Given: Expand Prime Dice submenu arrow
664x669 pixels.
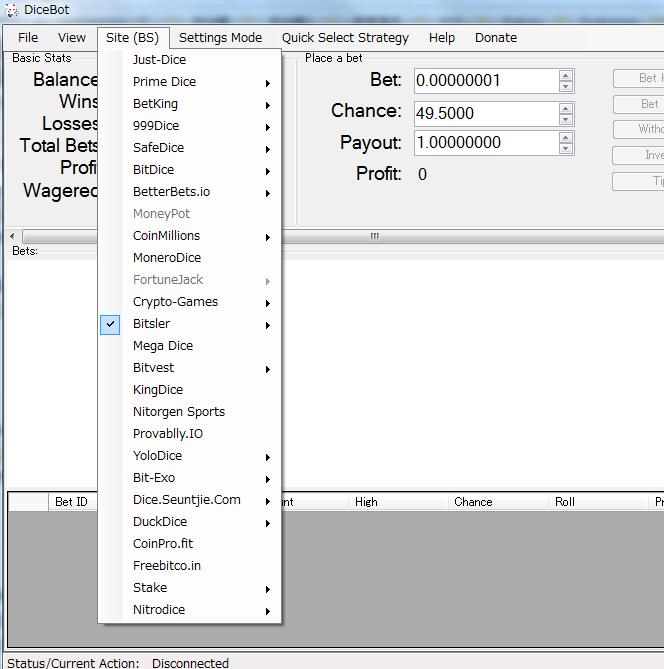Looking at the screenshot, I should [x=268, y=83].
